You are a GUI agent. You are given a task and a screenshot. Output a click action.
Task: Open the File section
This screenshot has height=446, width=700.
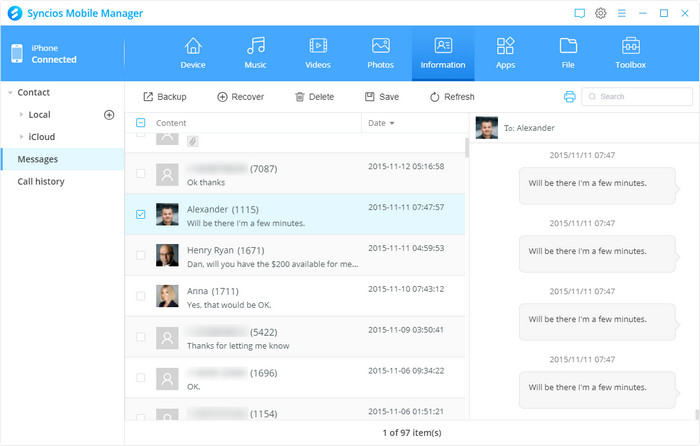point(568,53)
